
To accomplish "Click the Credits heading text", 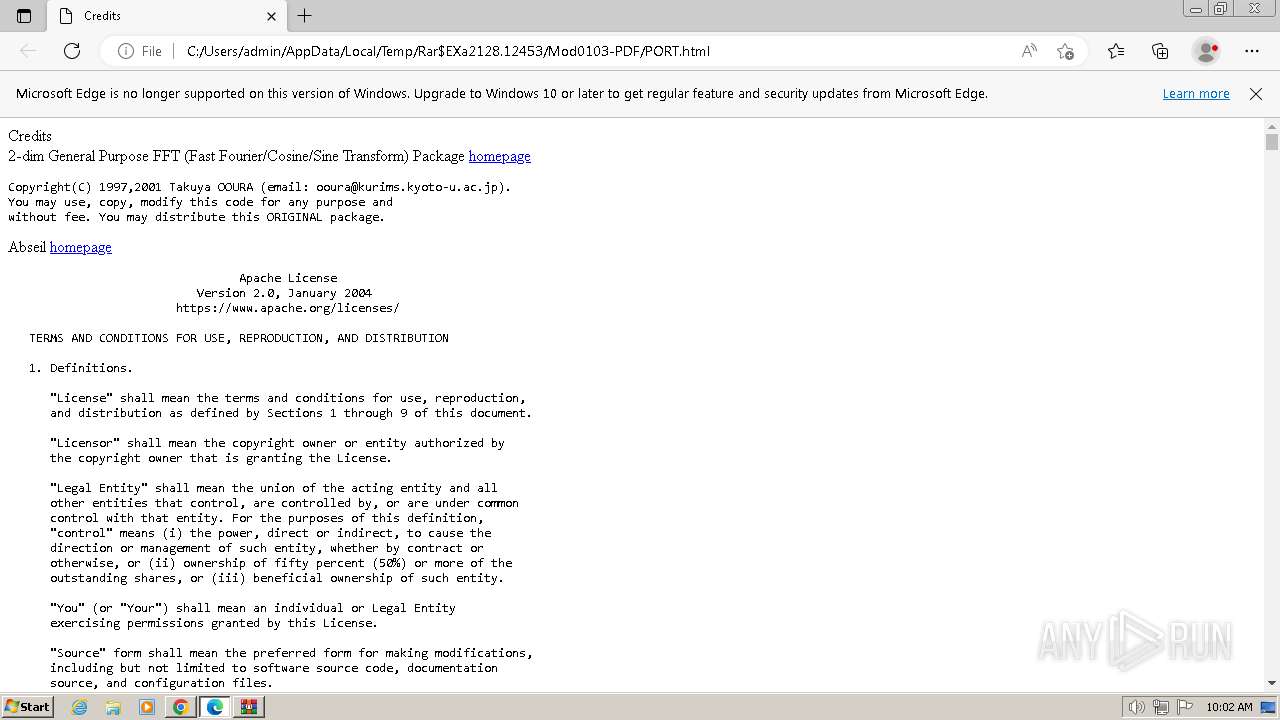I will click(x=30, y=136).
